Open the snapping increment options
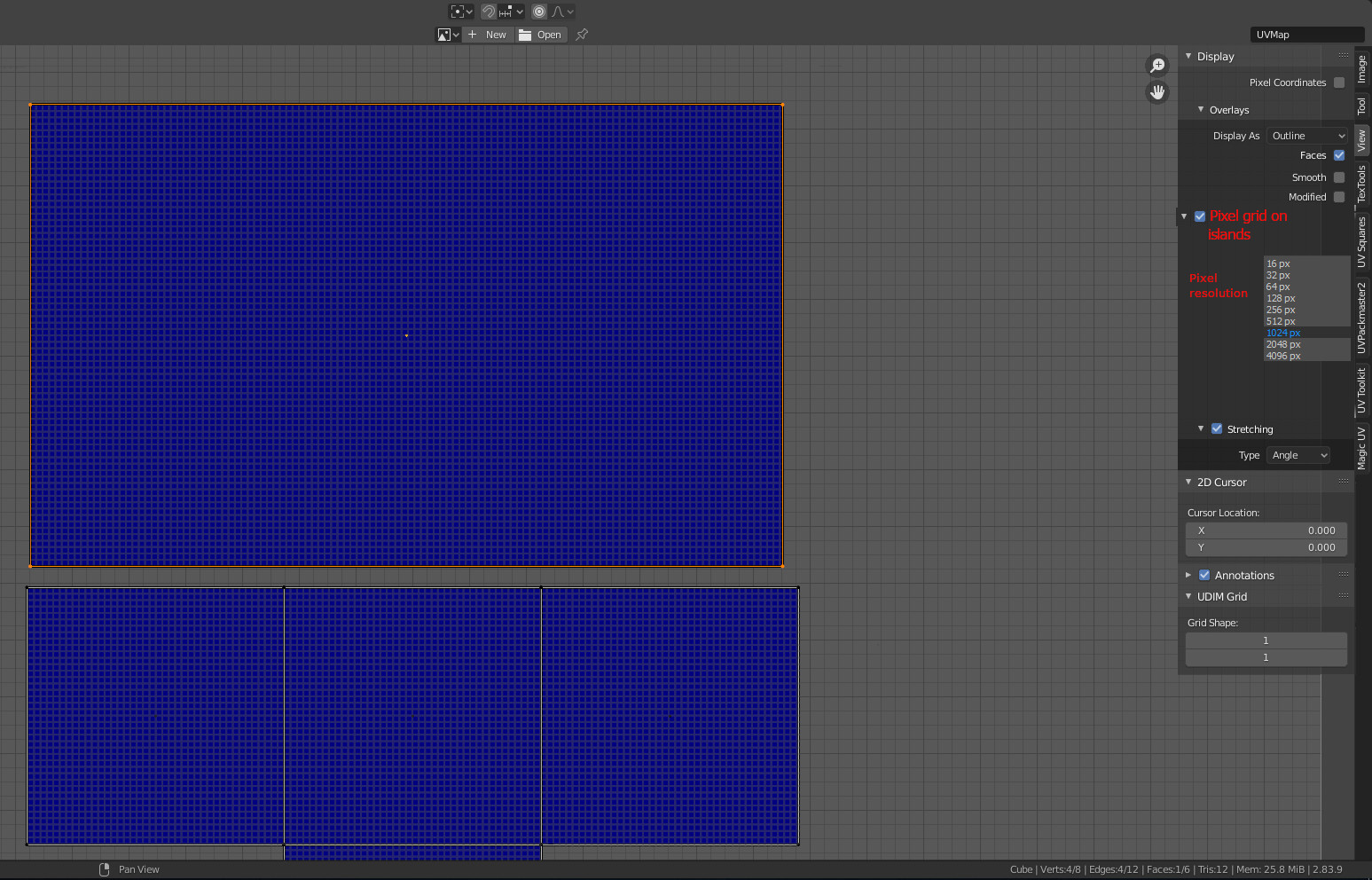Viewport: 1372px width, 880px height. tap(511, 12)
